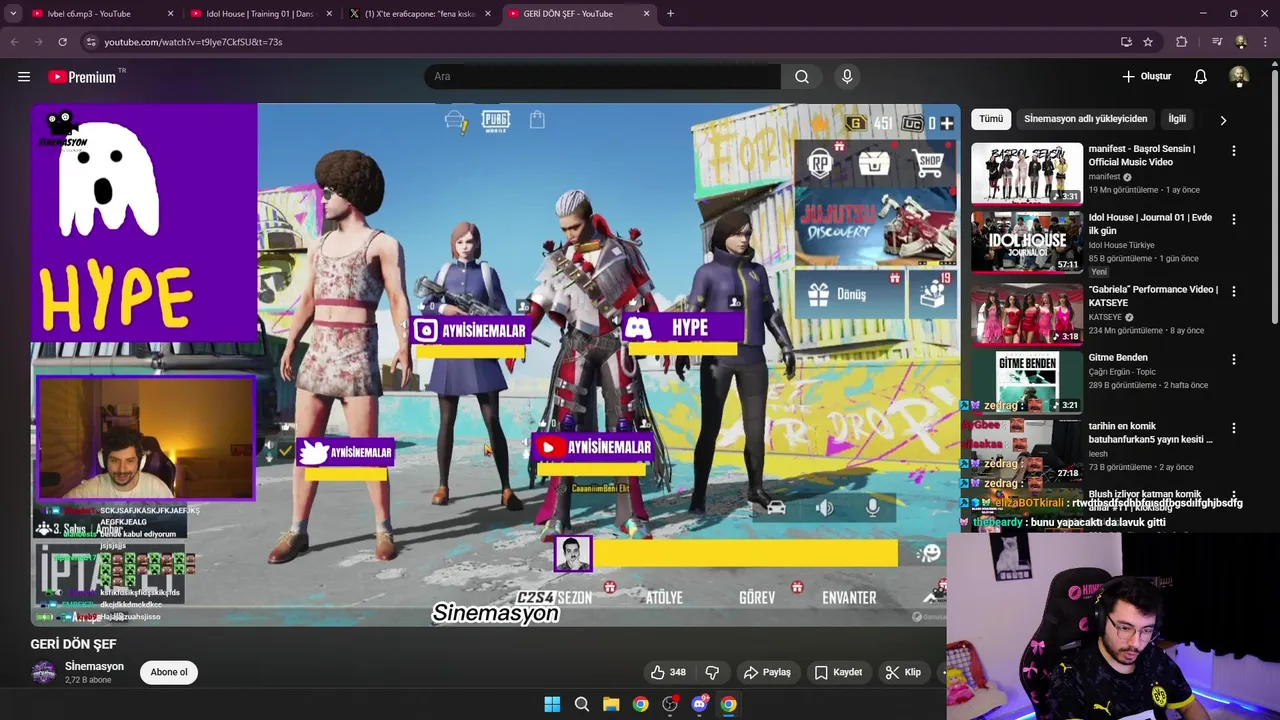Open the Chrome extensions puzzle icon
Screen dimensions: 1280x720
(1181, 42)
